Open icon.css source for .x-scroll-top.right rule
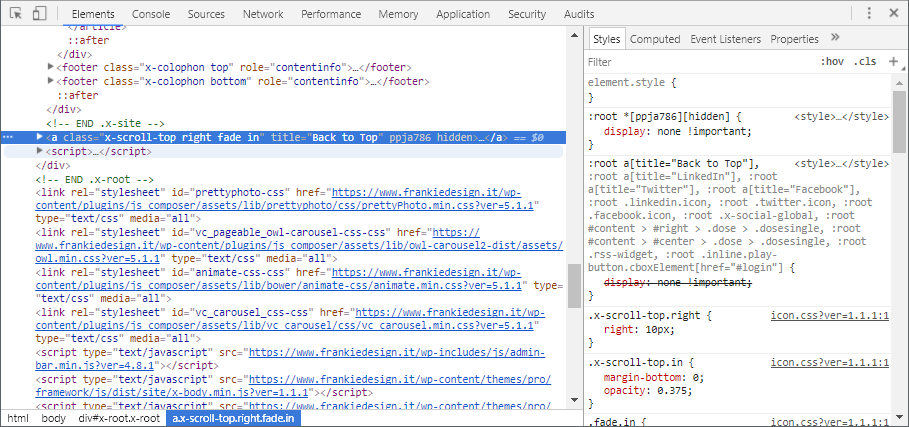This screenshot has height=427, width=909. click(830, 316)
